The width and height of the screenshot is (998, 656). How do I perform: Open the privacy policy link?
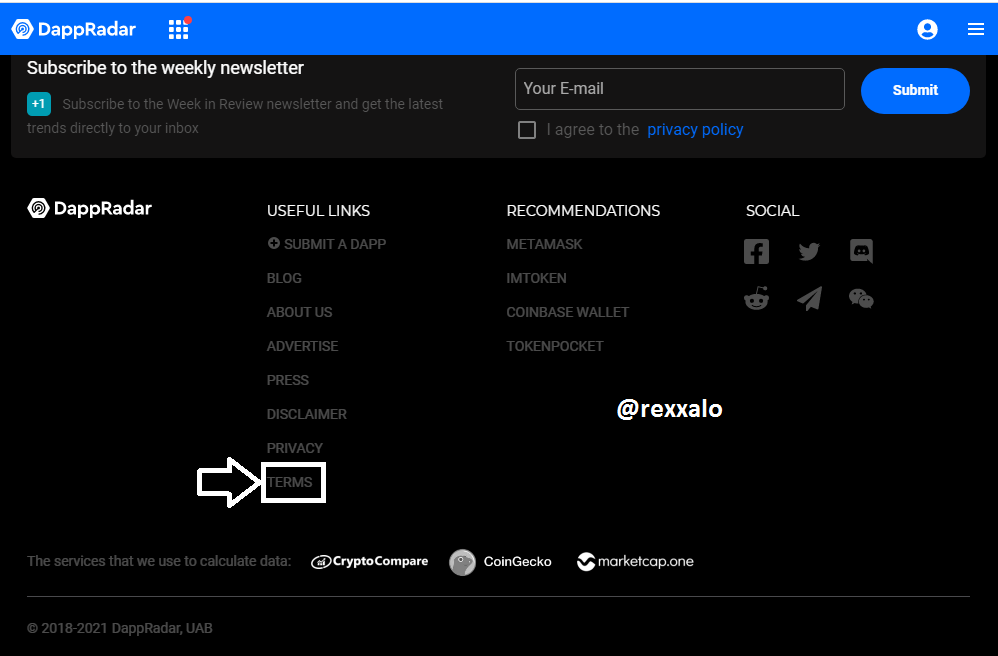tap(695, 130)
